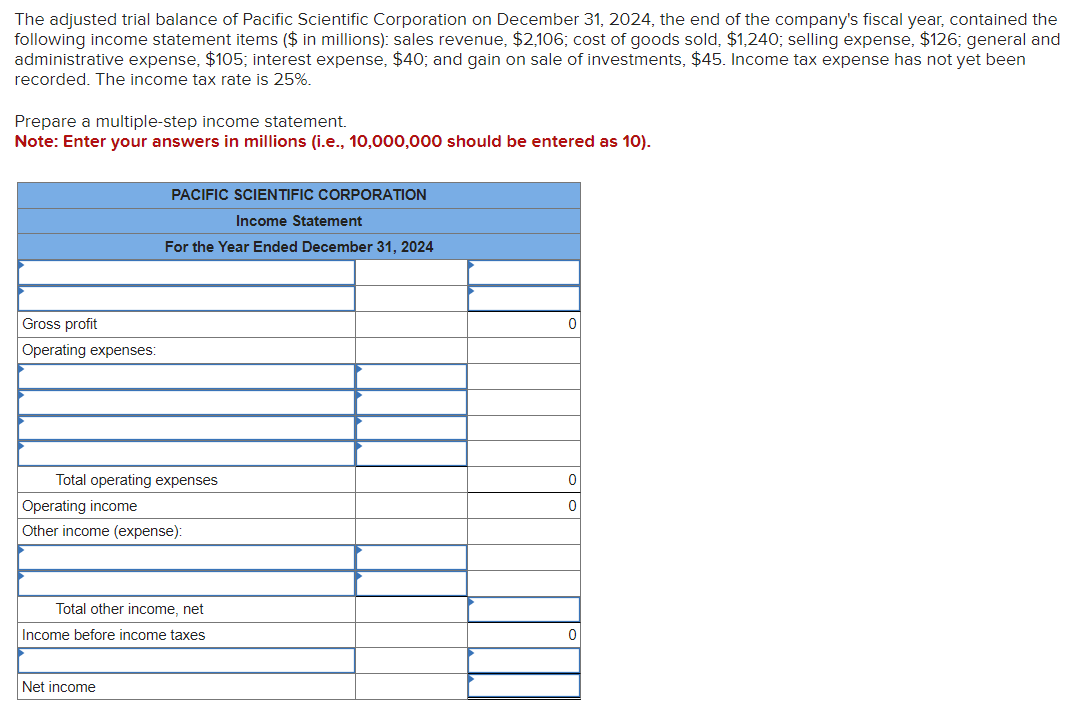The image size is (1067, 706).
Task: Select the Operating income label
Action: [80, 506]
